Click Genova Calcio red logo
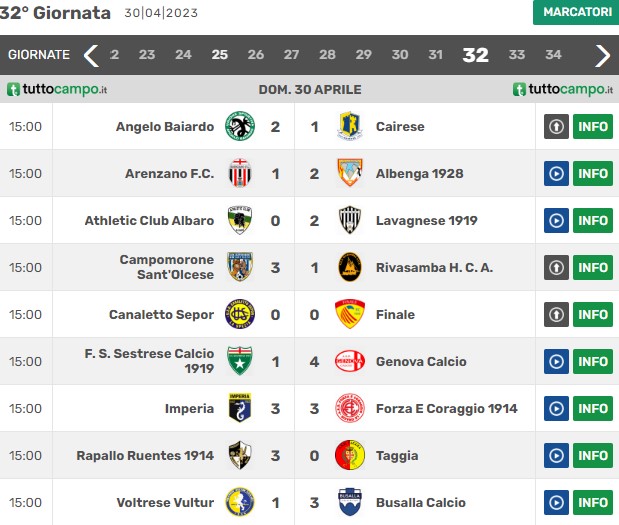The image size is (619, 525). (x=350, y=361)
